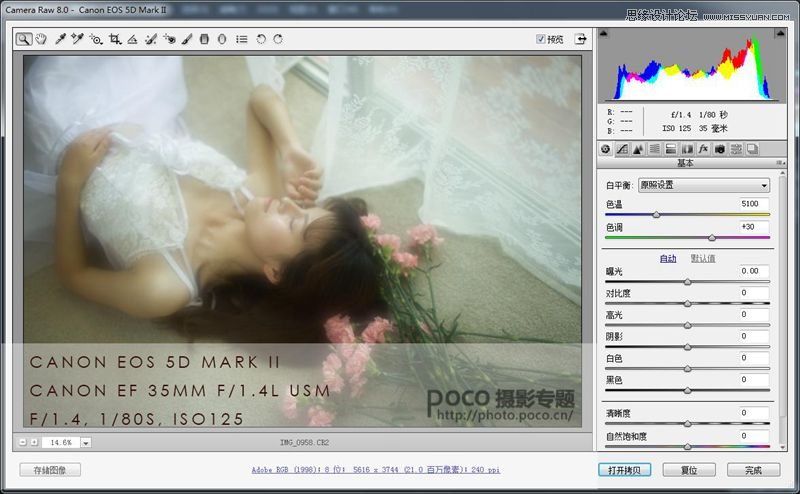The width and height of the screenshot is (800, 494).
Task: Click the 自然饱和度 vibrance value field
Action: pyautogui.click(x=754, y=436)
